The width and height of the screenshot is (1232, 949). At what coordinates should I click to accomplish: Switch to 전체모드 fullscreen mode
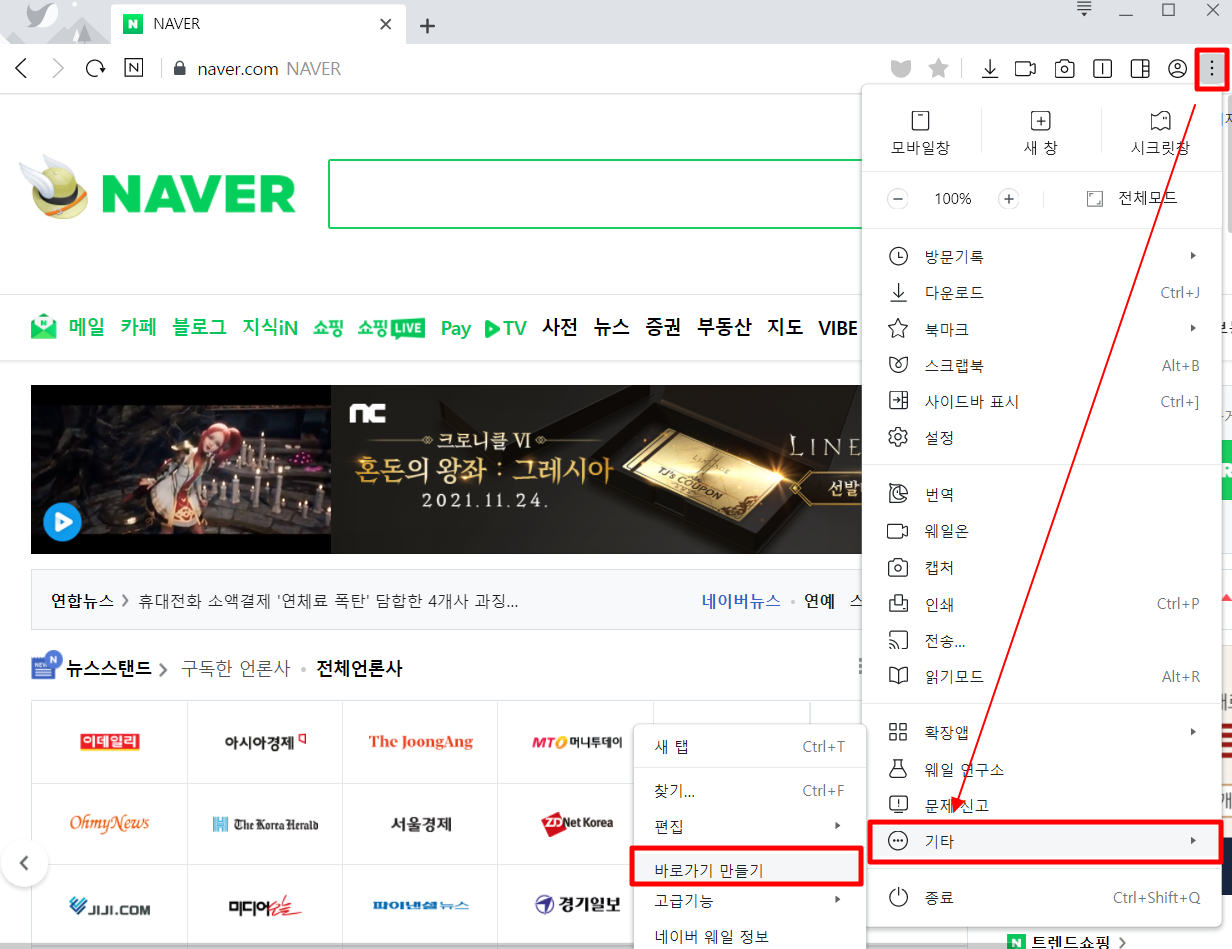(1132, 199)
